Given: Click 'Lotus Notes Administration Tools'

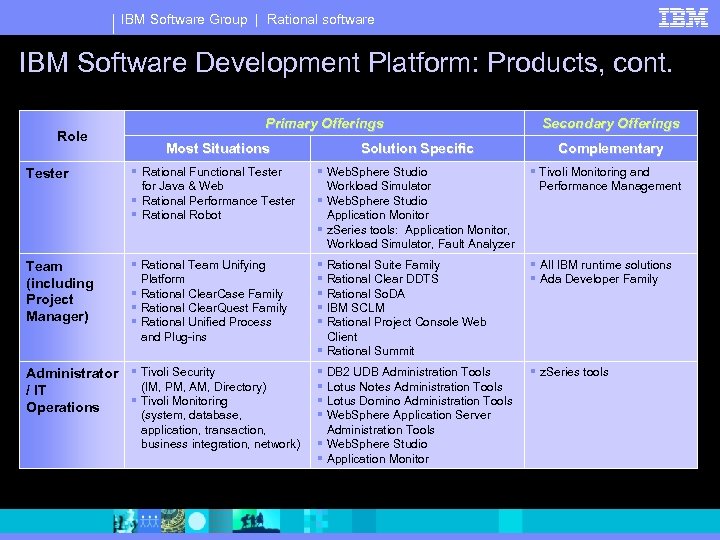Looking at the screenshot, I should pos(415,387).
